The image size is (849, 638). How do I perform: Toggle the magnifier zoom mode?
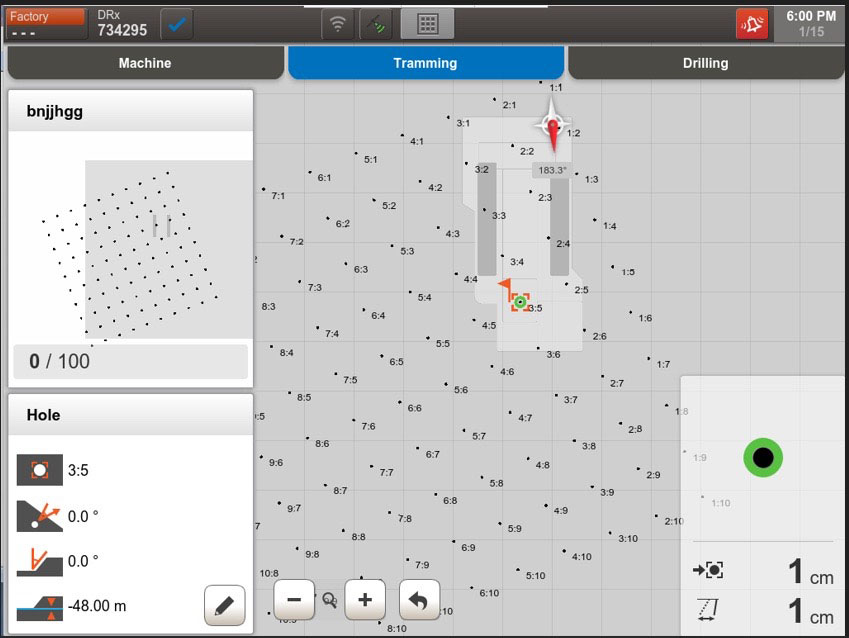coord(329,601)
